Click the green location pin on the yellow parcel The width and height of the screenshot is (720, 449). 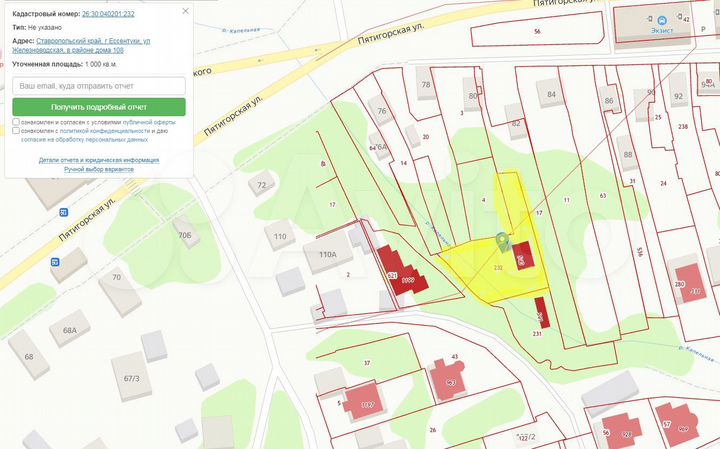coord(502,240)
